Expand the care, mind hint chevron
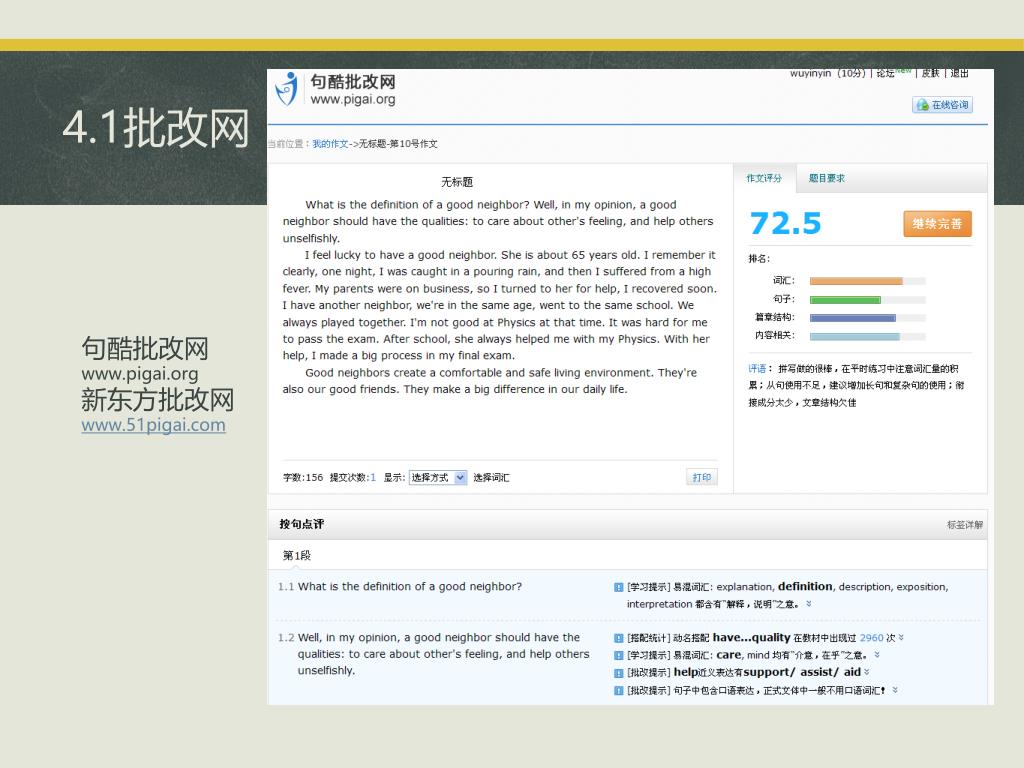The width and height of the screenshot is (1024, 768). [877, 654]
